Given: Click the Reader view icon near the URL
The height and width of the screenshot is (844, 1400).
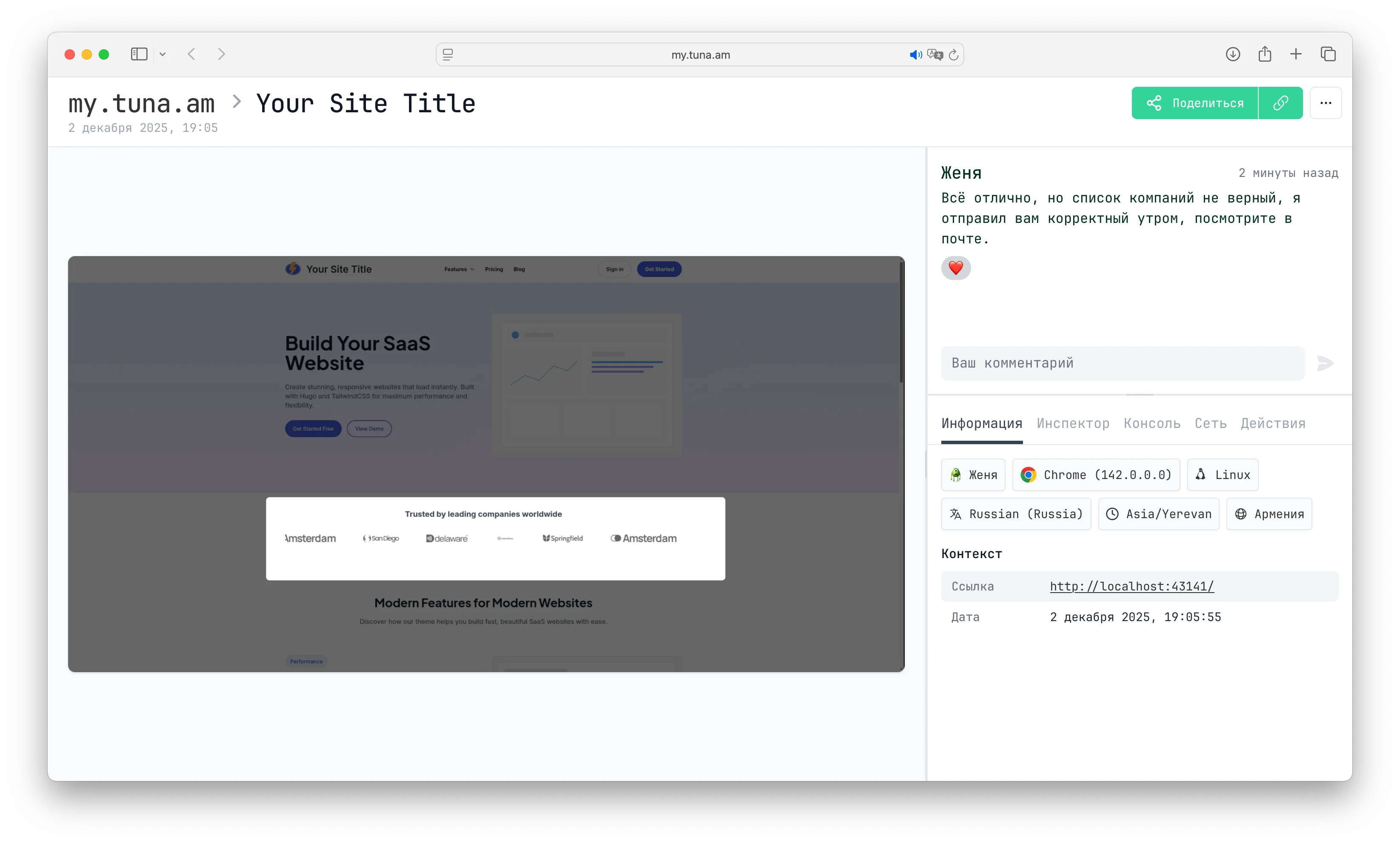Looking at the screenshot, I should tap(448, 54).
